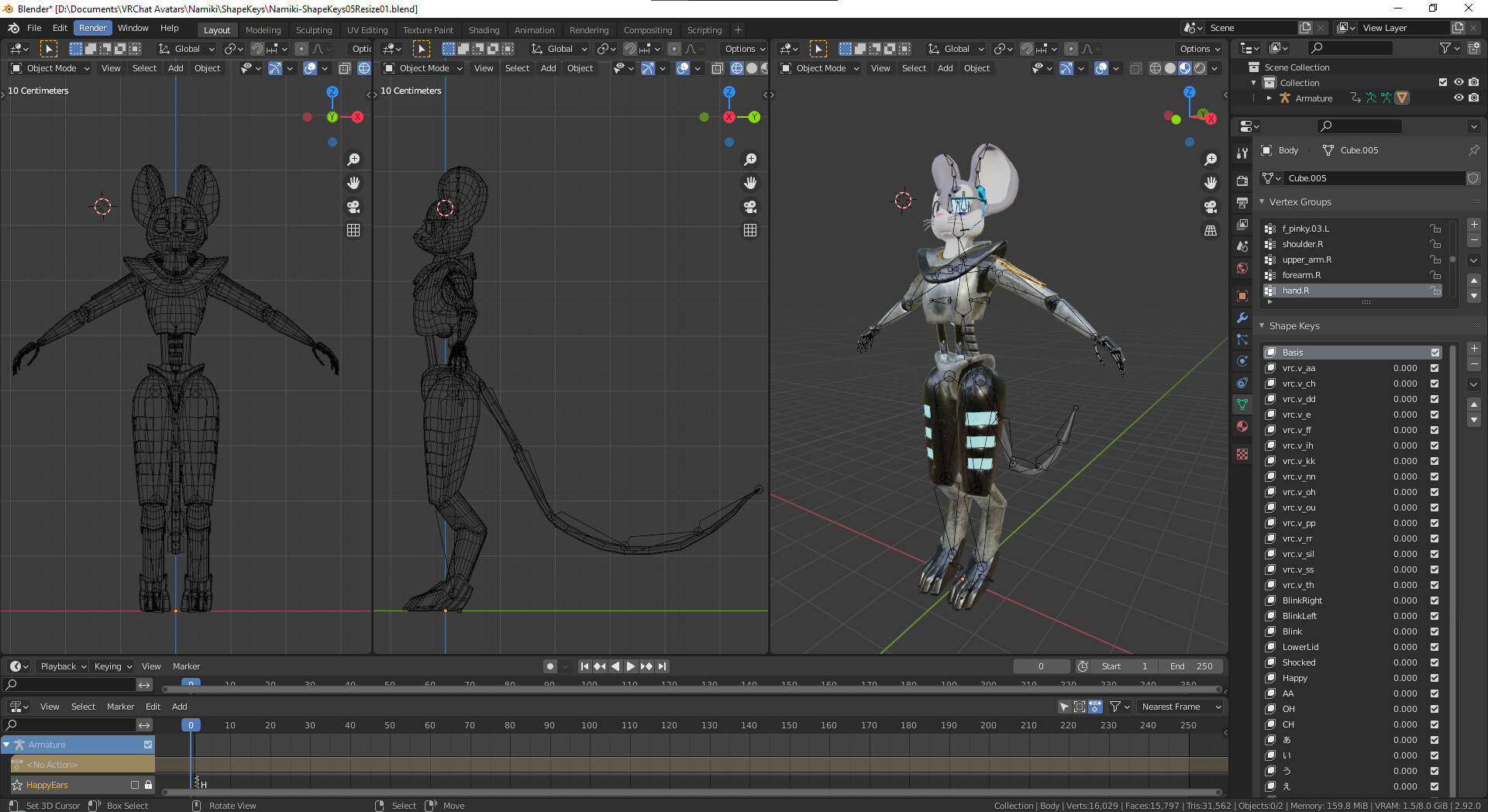
Task: Open the Render menu
Action: pos(92,28)
